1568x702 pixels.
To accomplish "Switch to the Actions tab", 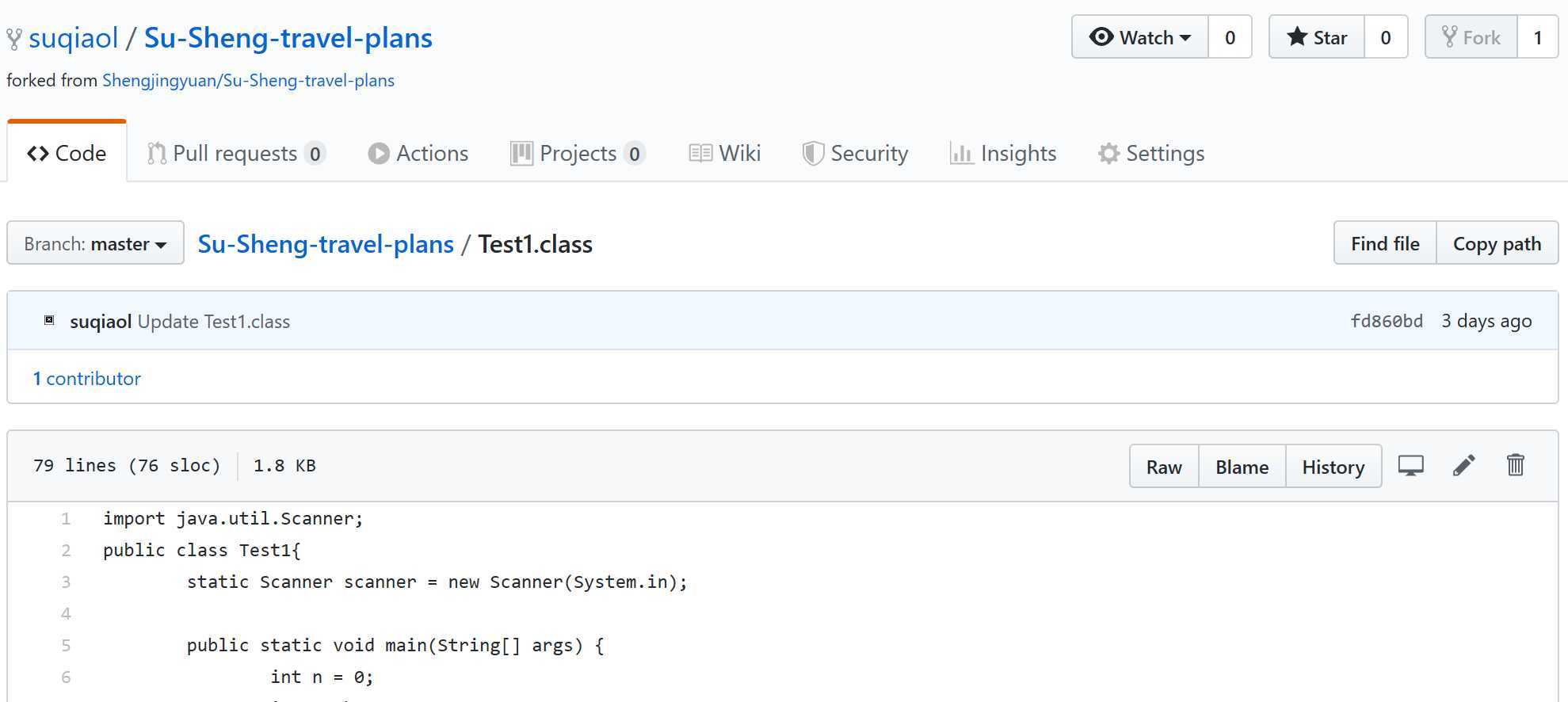I will tap(418, 154).
